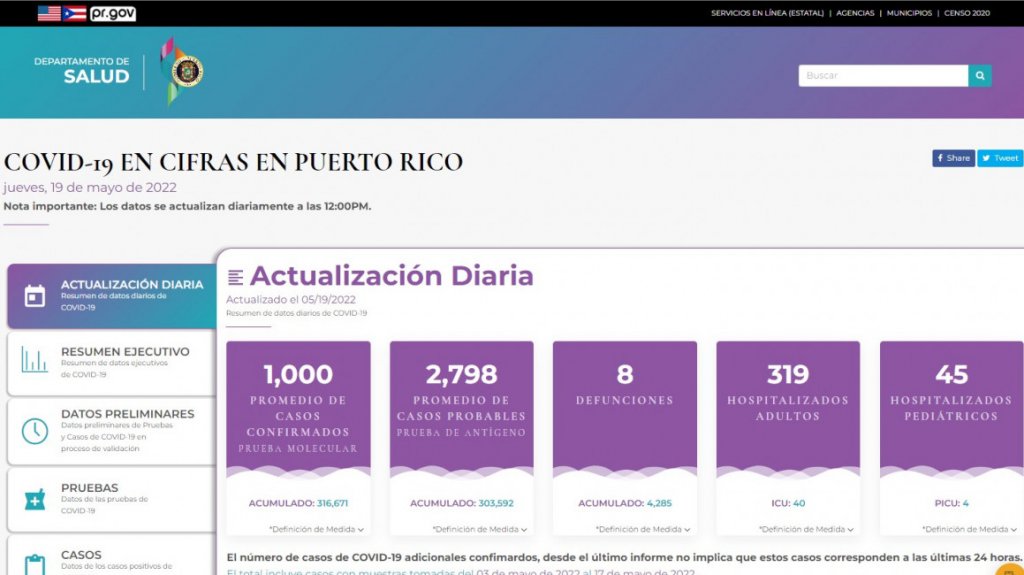Switch to the Datos Preliminares tab
This screenshot has width=1024, height=575.
pyautogui.click(x=127, y=414)
